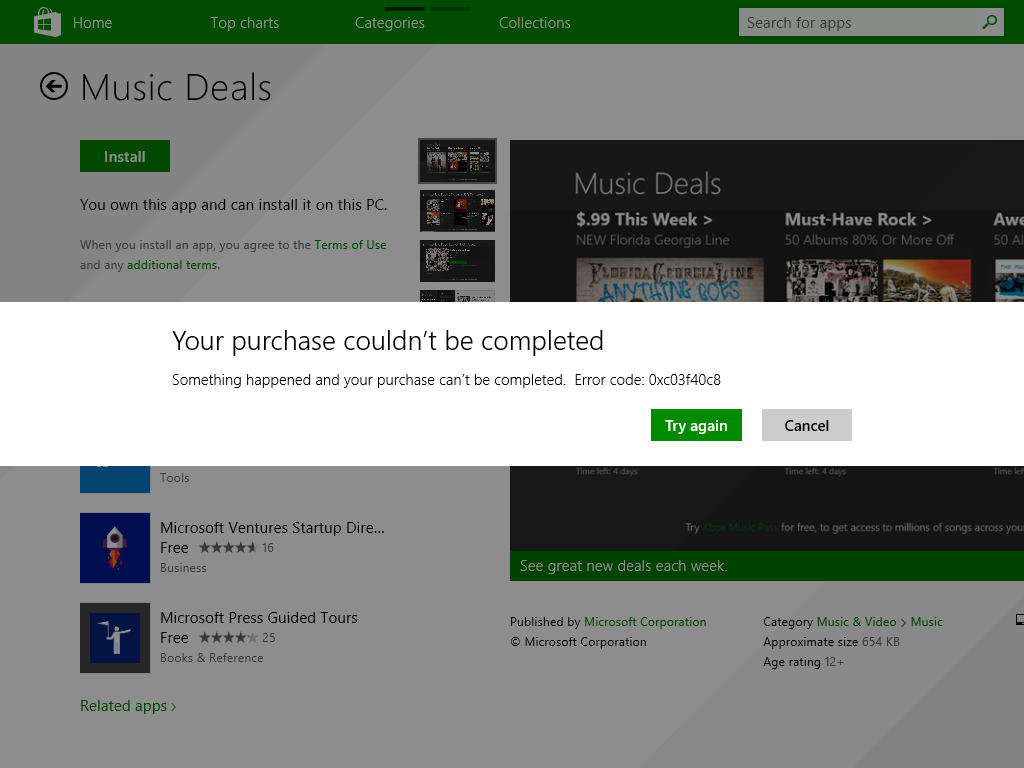The image size is (1024, 768).
Task: Open the Terms of Use link
Action: [x=350, y=245]
